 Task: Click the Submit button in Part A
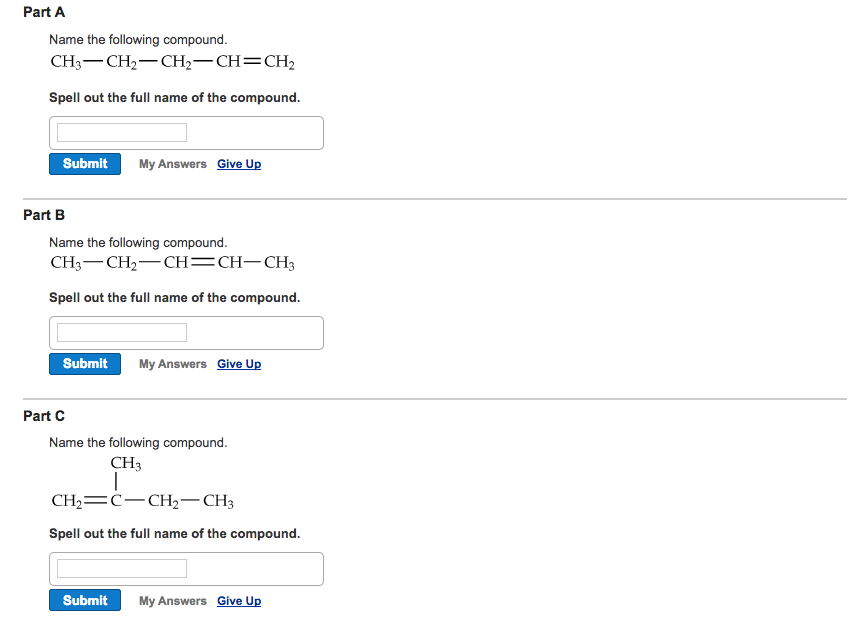click(x=84, y=163)
